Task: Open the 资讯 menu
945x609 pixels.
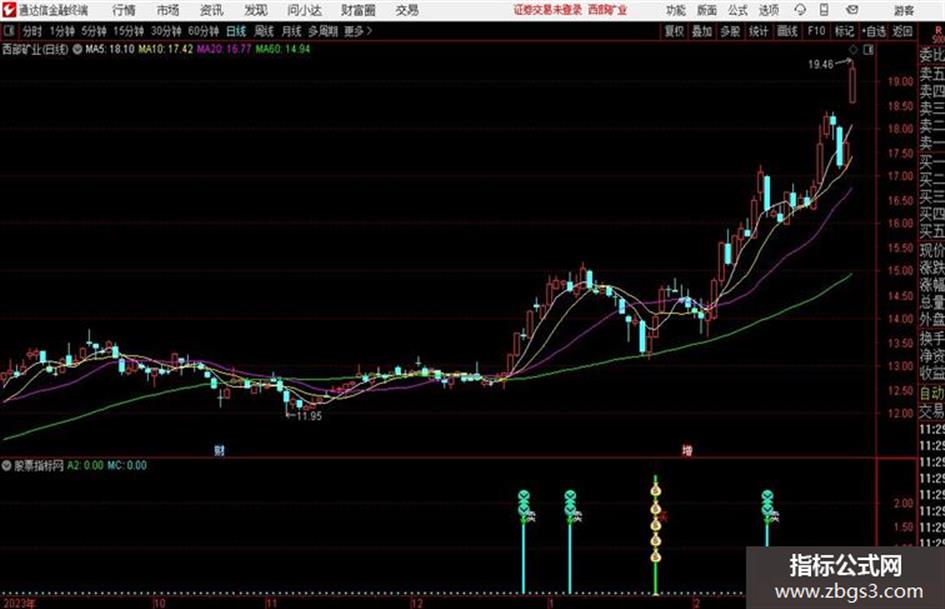Action: [x=212, y=10]
